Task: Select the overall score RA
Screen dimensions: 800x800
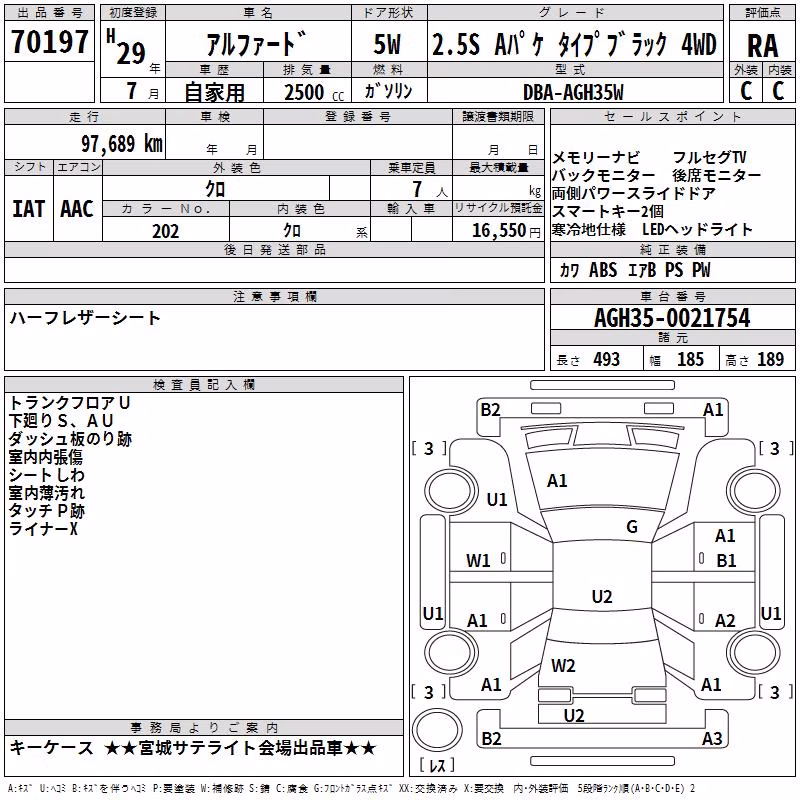Action: [x=762, y=46]
